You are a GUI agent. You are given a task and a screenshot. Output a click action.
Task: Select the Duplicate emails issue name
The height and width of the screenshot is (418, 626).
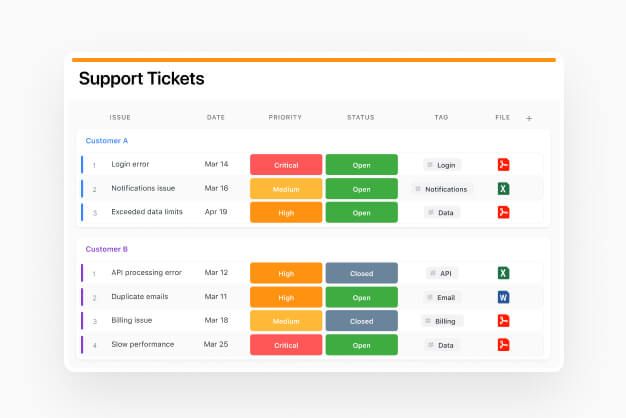[x=140, y=297]
